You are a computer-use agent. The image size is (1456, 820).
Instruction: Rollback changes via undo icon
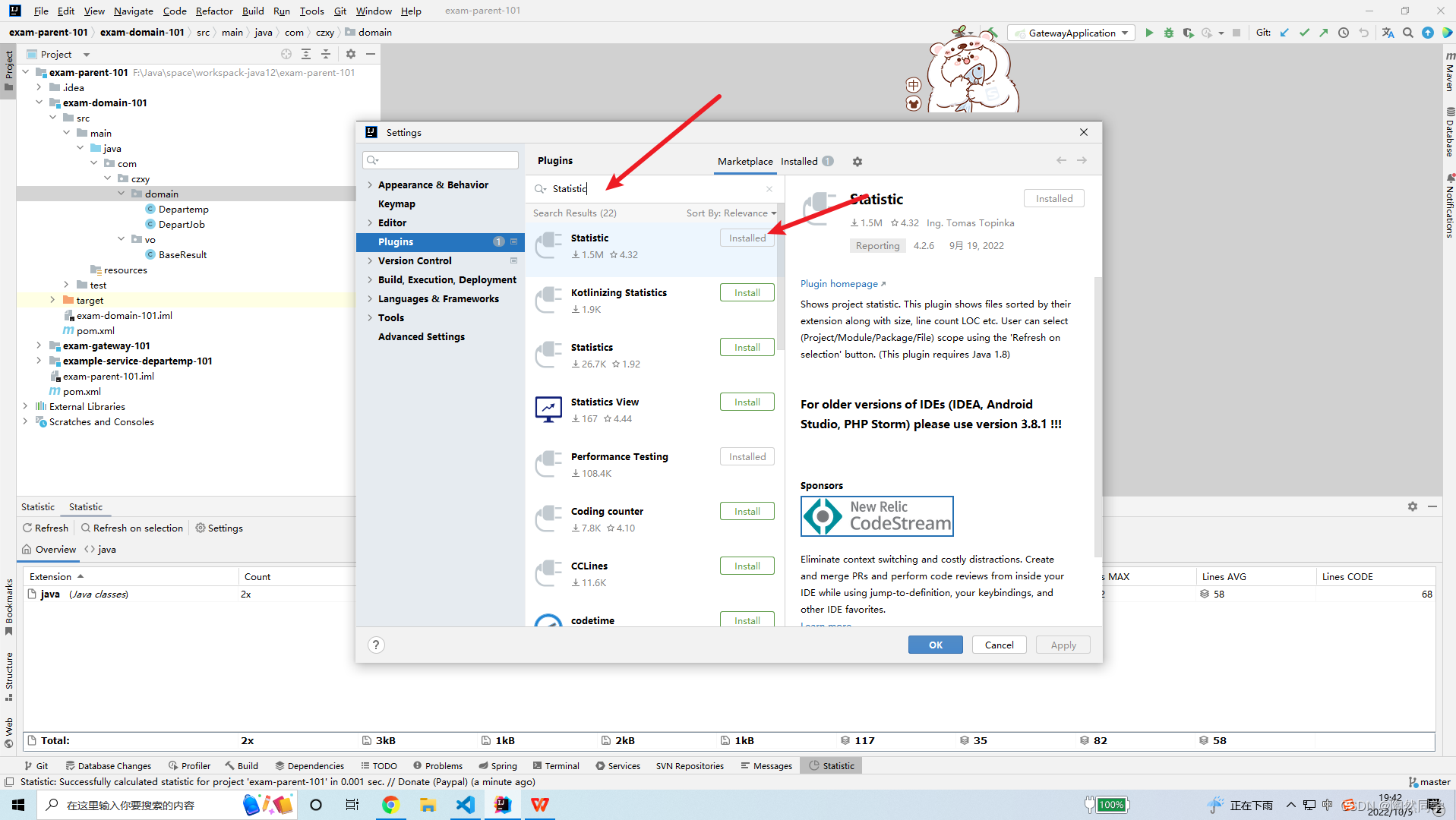tap(1363, 33)
